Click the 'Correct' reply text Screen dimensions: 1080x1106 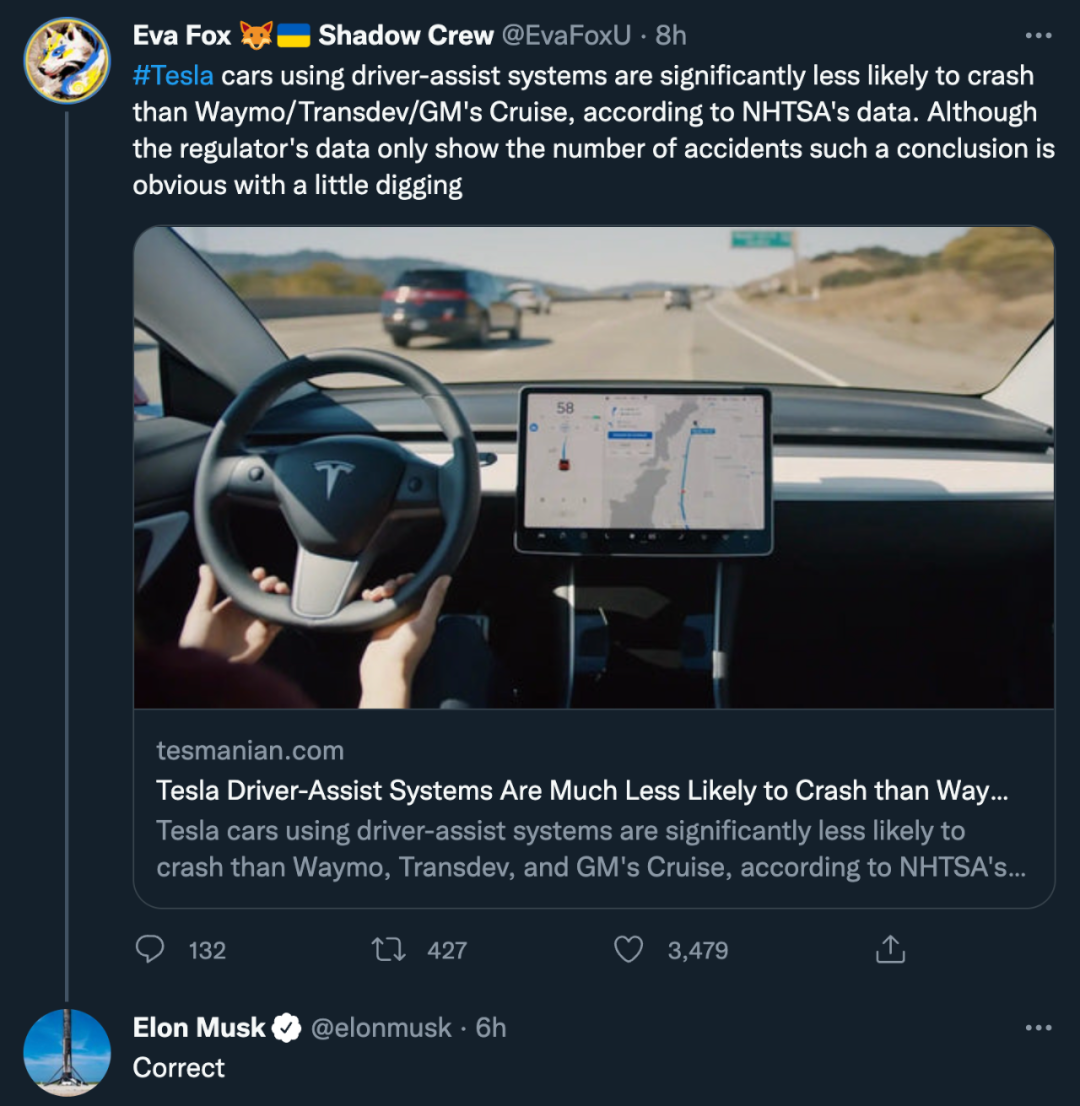pyautogui.click(x=178, y=1068)
